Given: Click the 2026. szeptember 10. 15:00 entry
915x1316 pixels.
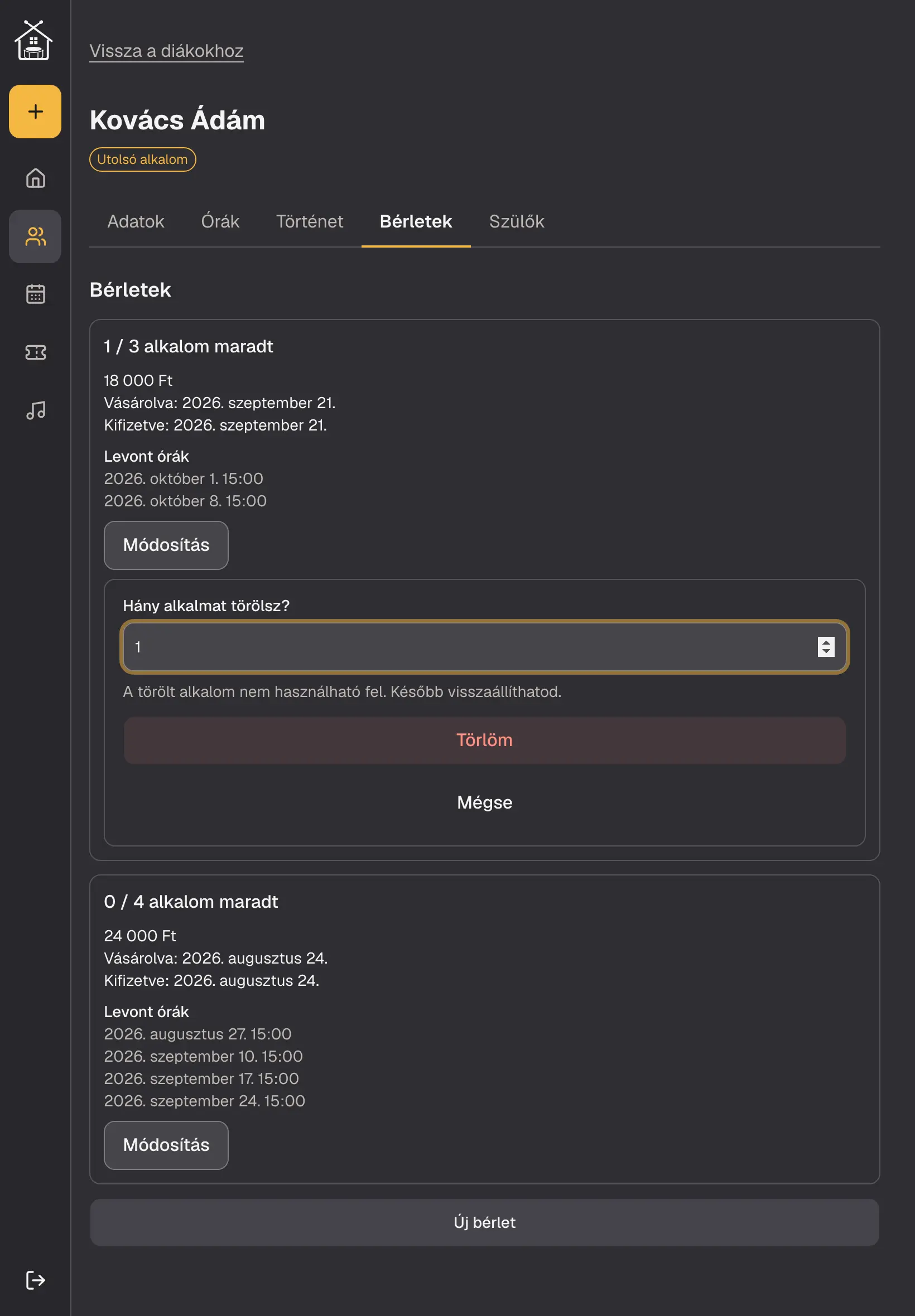Looking at the screenshot, I should [204, 1056].
